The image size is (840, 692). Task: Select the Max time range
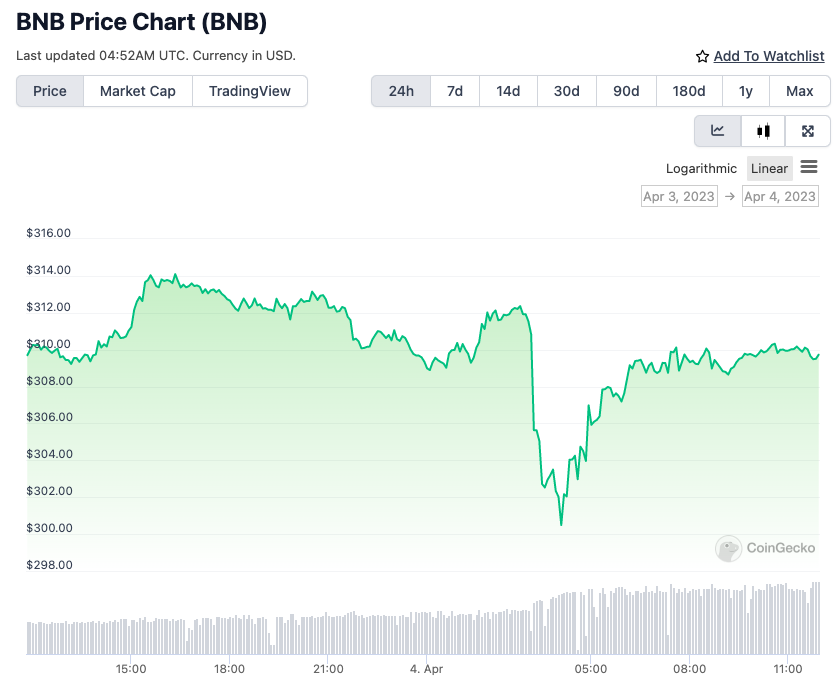point(800,91)
